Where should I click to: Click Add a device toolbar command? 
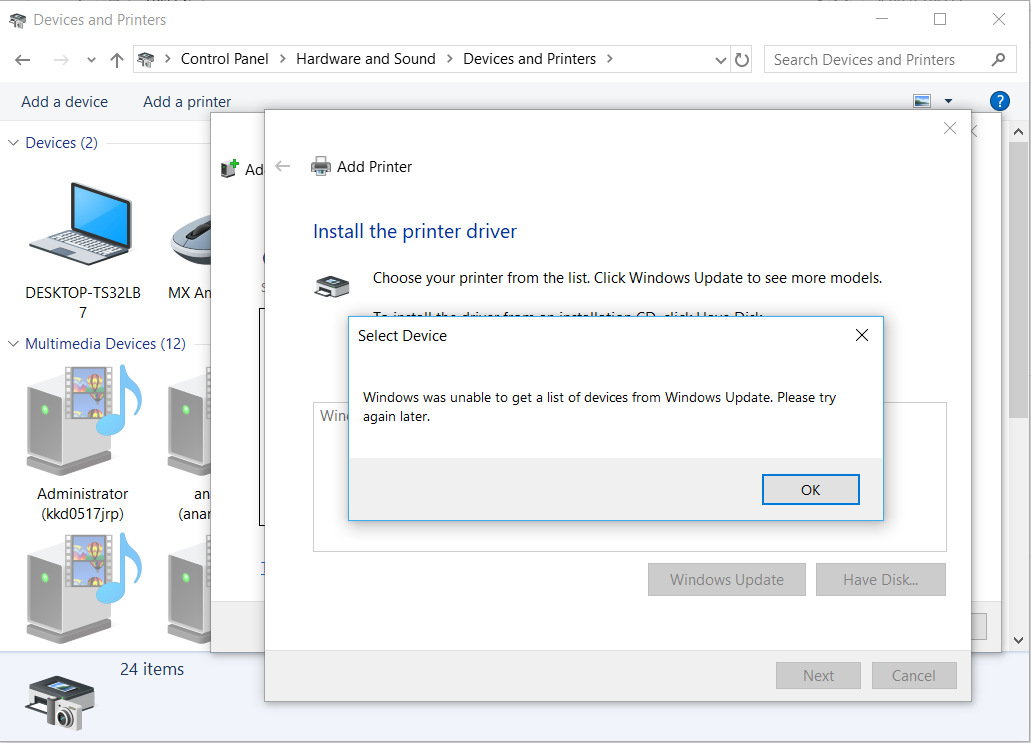pos(64,102)
